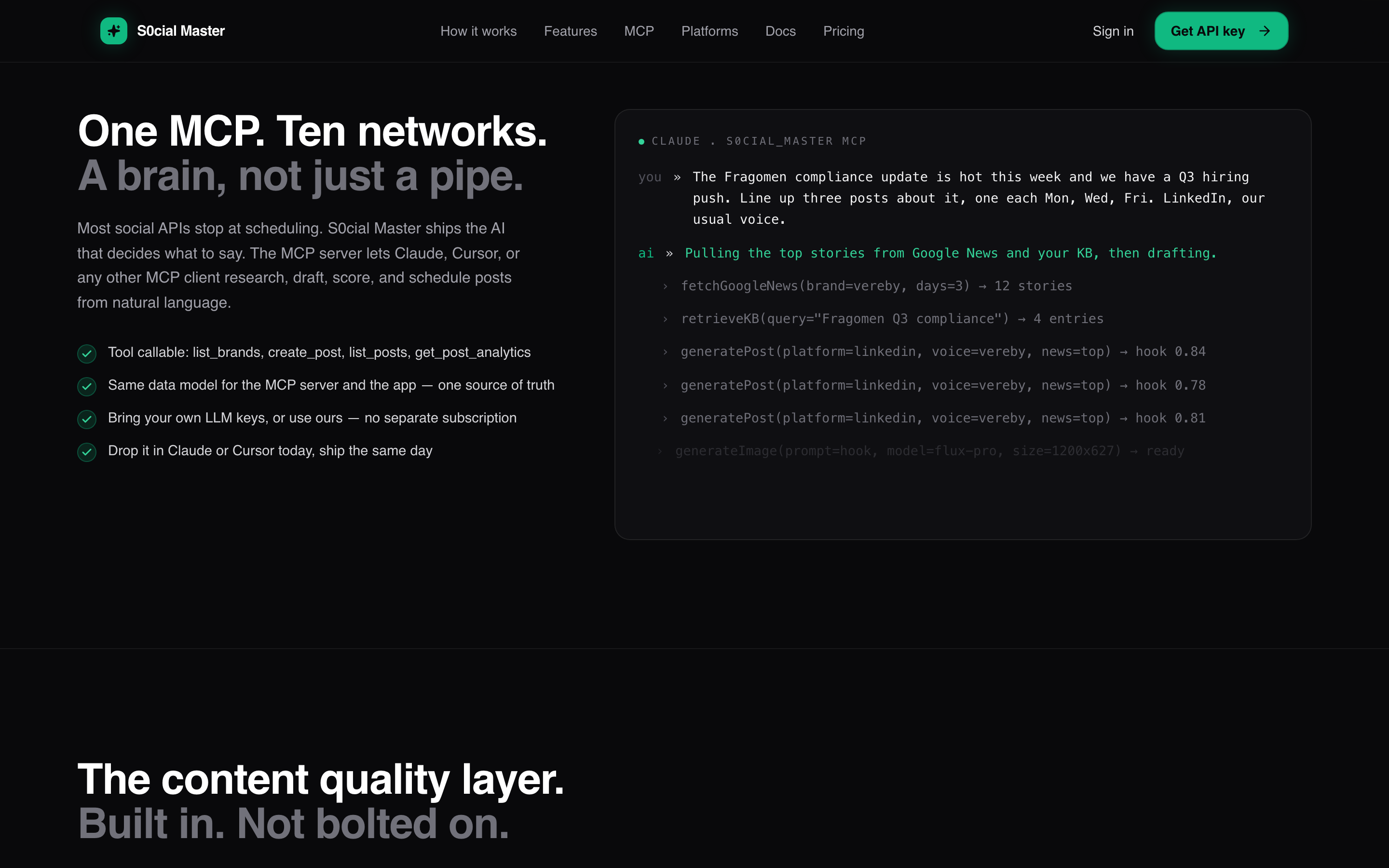Click the check icon beside Same data model
The height and width of the screenshot is (868, 1389).
[x=87, y=386]
